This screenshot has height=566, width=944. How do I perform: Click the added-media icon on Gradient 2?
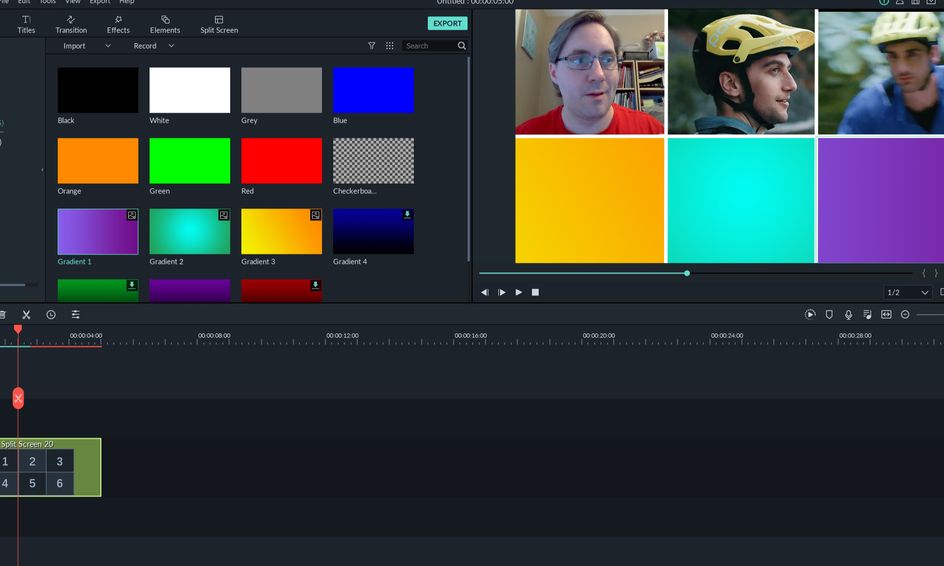223,215
